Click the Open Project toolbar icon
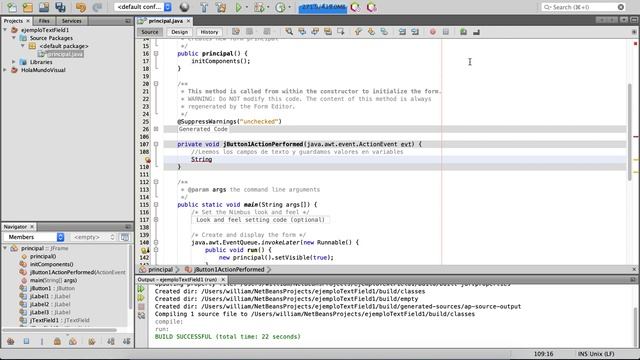The height and width of the screenshot is (360, 640). [x=44, y=7]
